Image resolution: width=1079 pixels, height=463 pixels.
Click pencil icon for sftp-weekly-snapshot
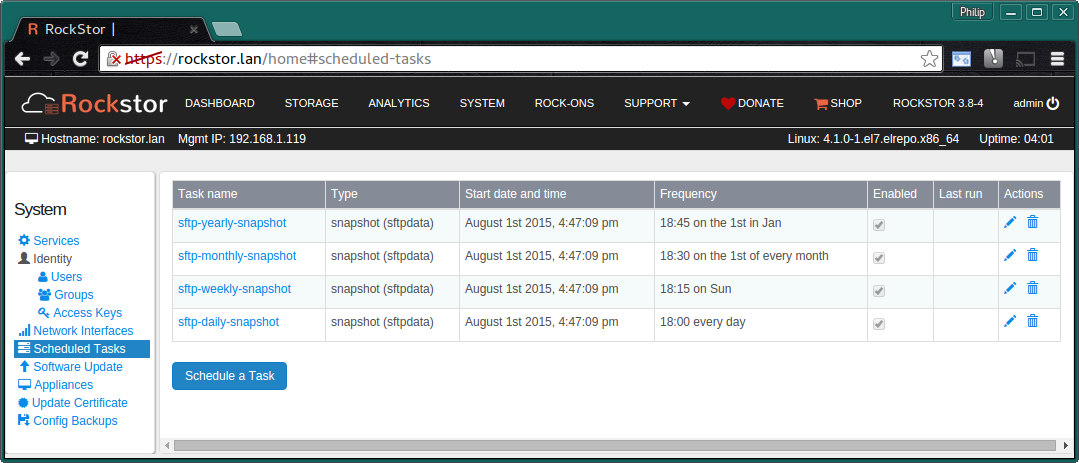pos(1010,289)
